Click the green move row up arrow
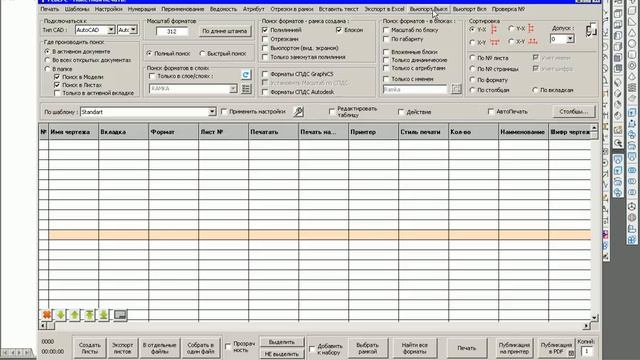Image resolution: width=640 pixels, height=360 pixels. click(x=75, y=315)
